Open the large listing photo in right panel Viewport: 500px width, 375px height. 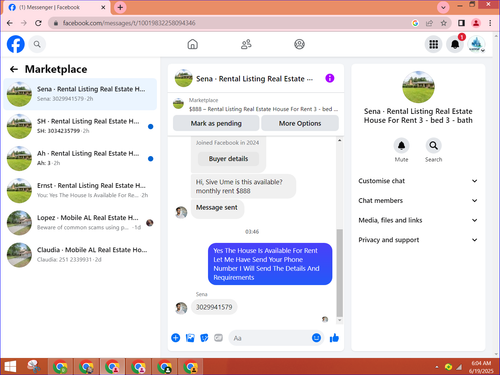[x=418, y=87]
